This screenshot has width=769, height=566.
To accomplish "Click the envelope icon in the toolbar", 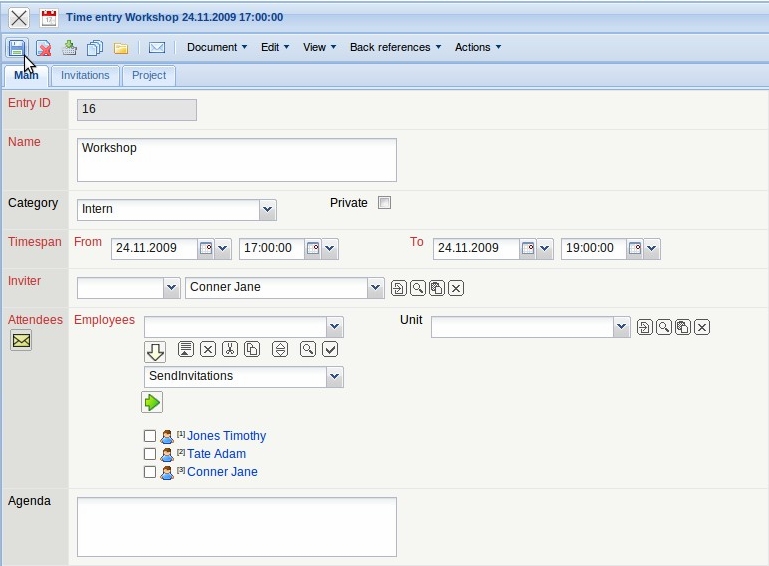I will click(x=157, y=48).
